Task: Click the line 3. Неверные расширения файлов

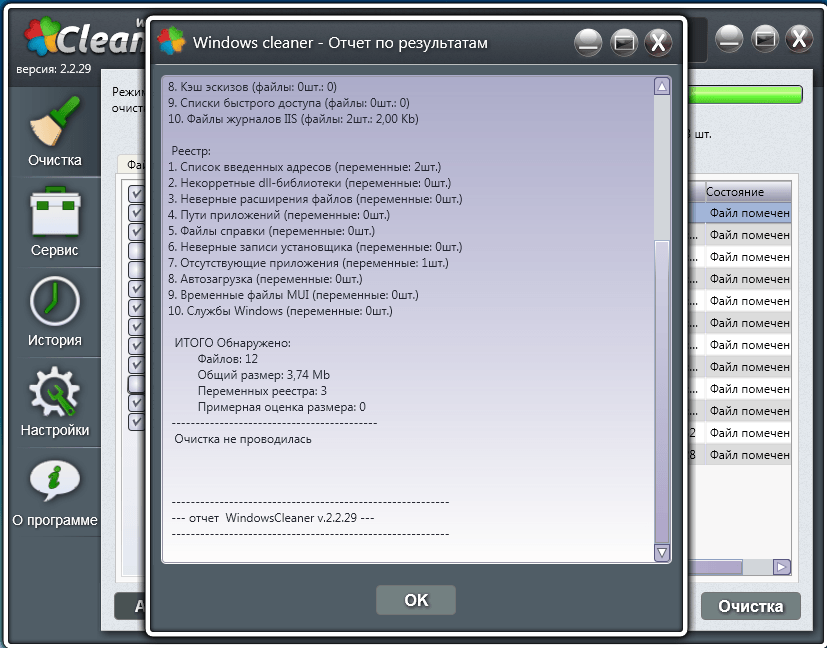Action: [x=315, y=199]
